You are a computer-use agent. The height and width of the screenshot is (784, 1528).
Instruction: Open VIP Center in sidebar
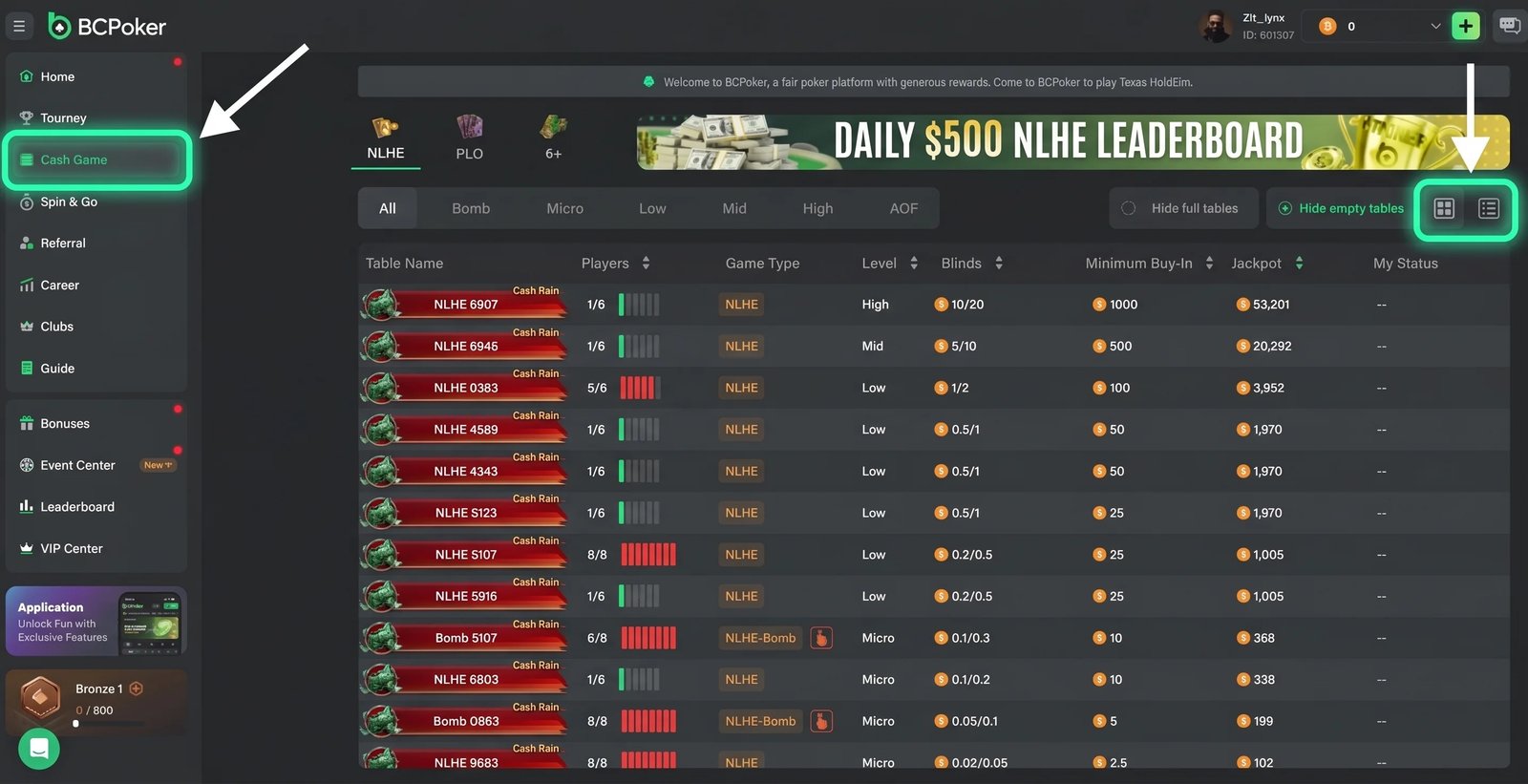[95, 549]
